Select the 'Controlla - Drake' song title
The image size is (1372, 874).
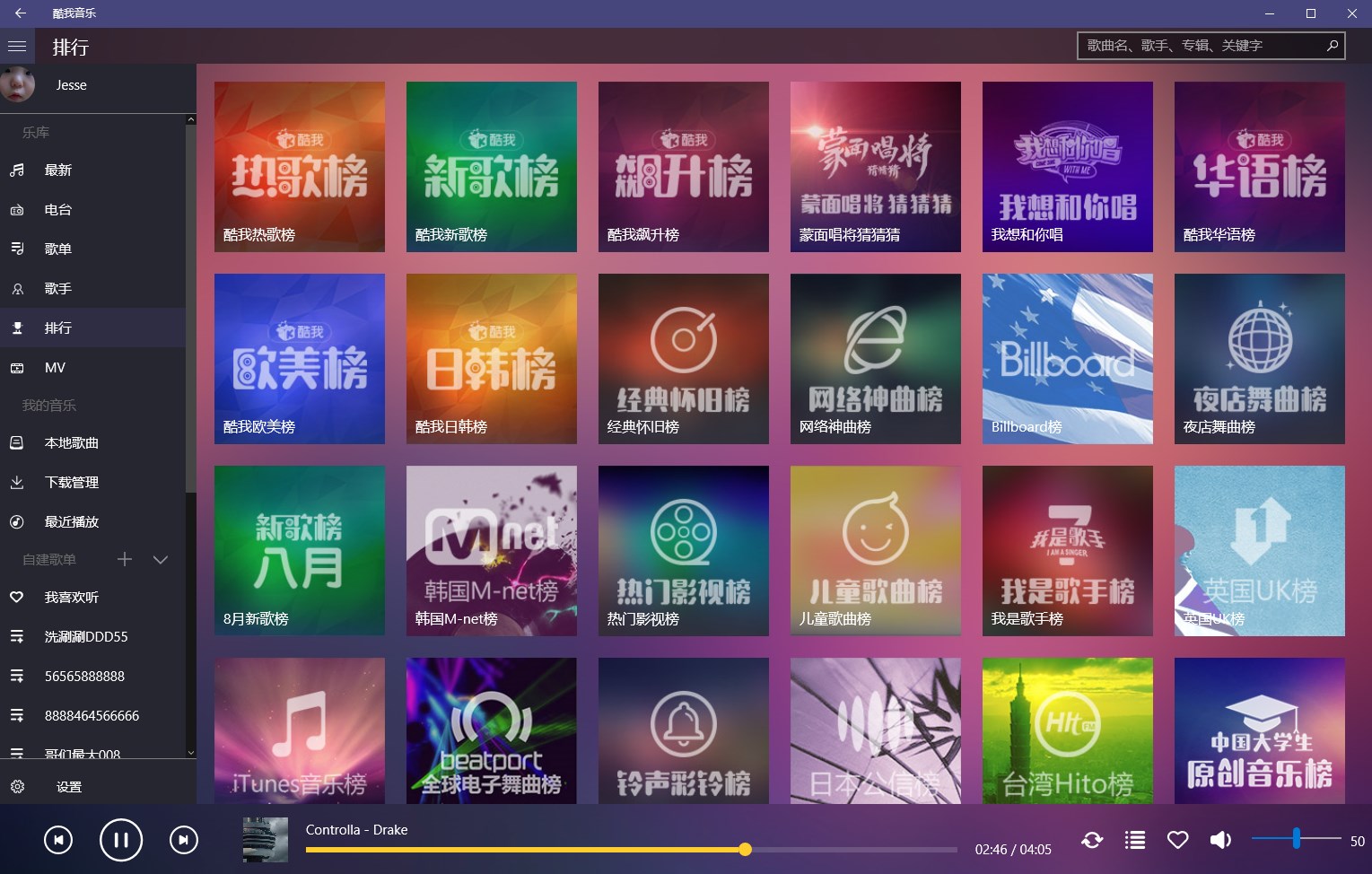(356, 829)
